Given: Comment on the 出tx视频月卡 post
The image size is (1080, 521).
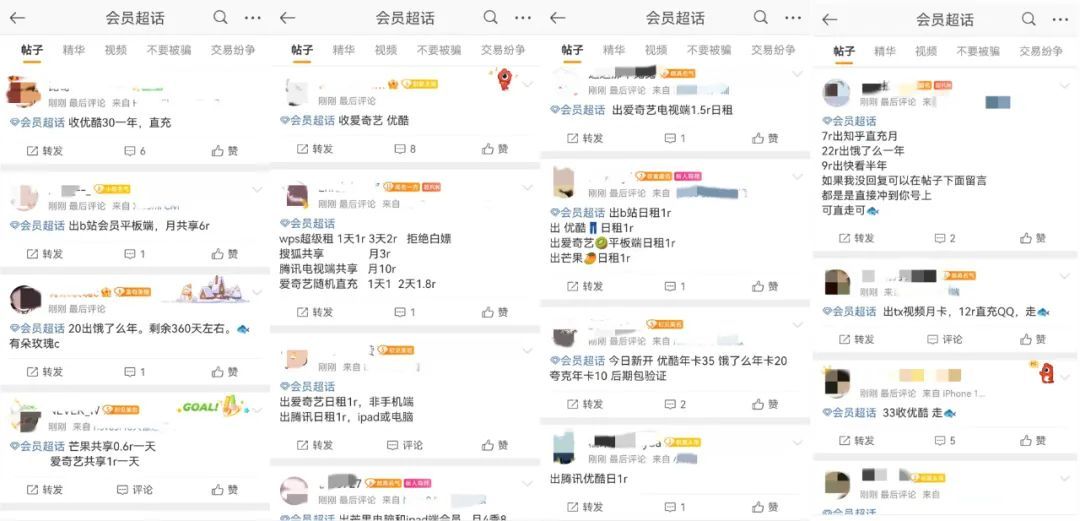Looking at the screenshot, I should (x=944, y=339).
